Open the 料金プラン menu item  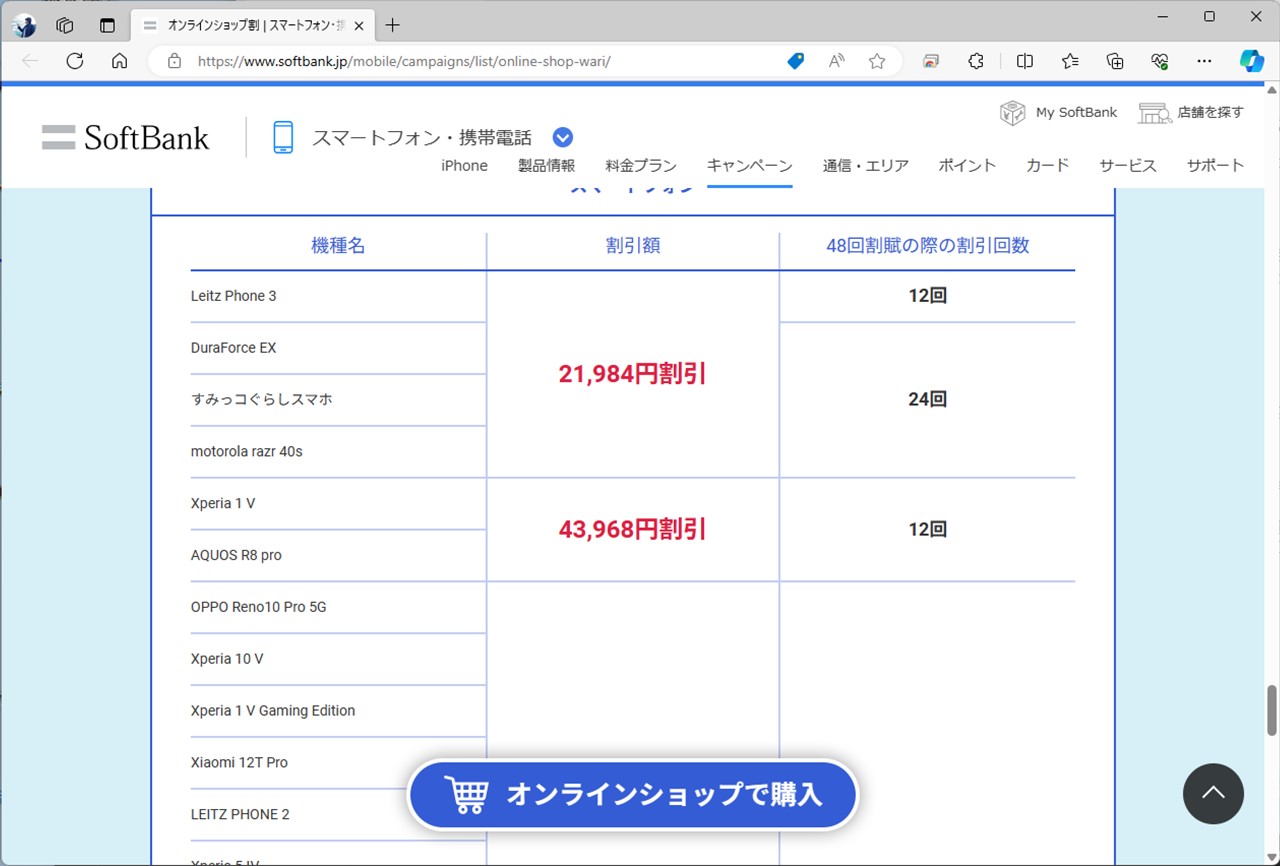(x=641, y=166)
